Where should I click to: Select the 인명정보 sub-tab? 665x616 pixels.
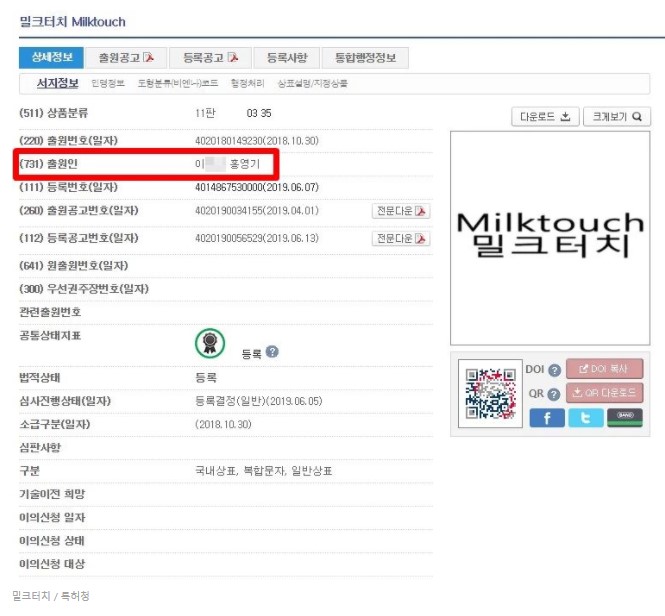[108, 83]
